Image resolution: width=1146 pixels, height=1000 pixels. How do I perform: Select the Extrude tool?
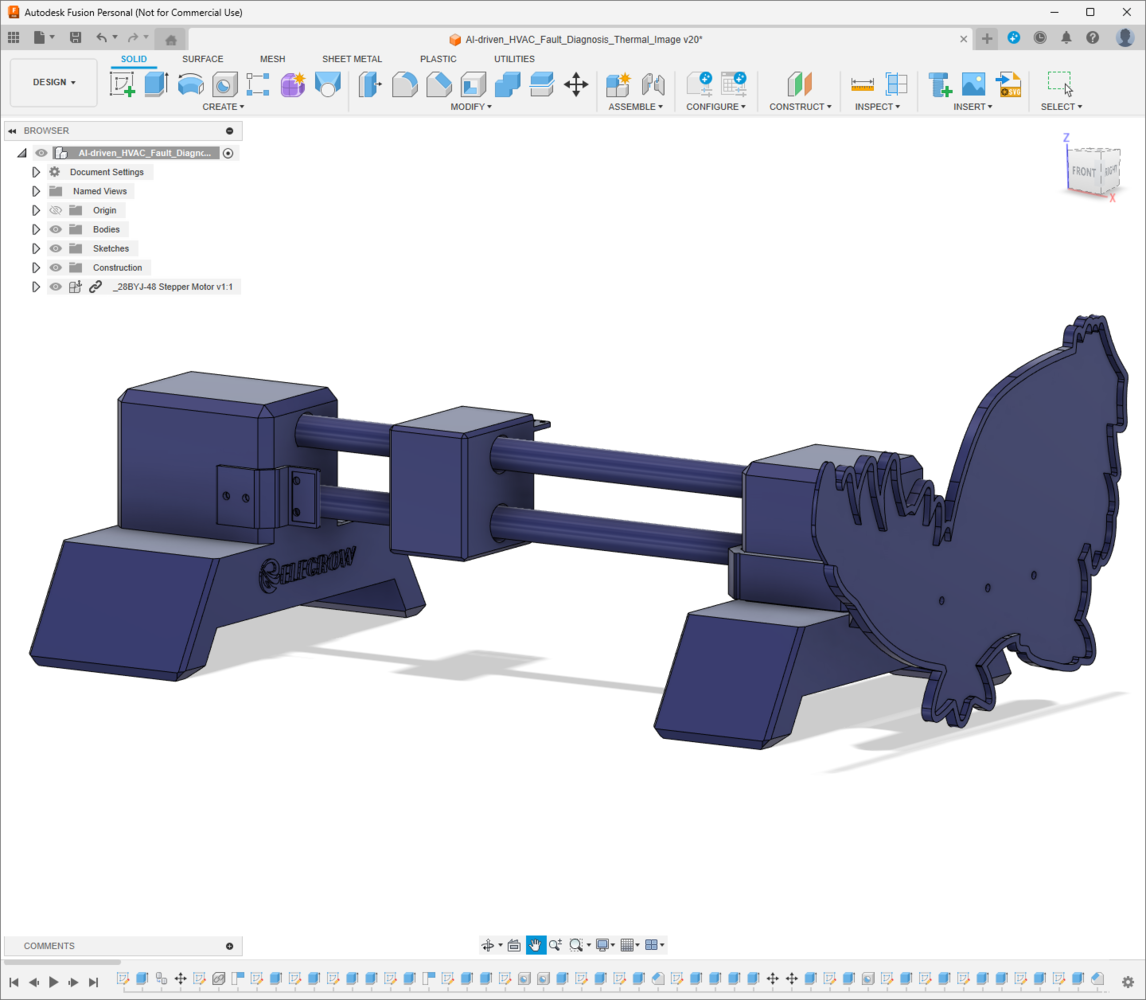(x=155, y=84)
